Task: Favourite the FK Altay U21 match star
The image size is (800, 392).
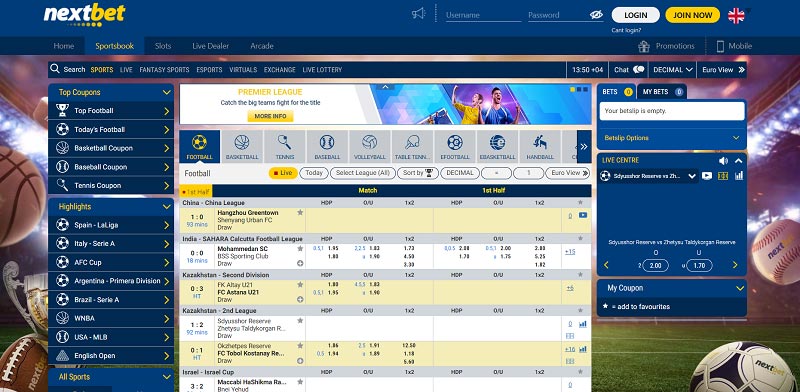Action: (x=300, y=284)
